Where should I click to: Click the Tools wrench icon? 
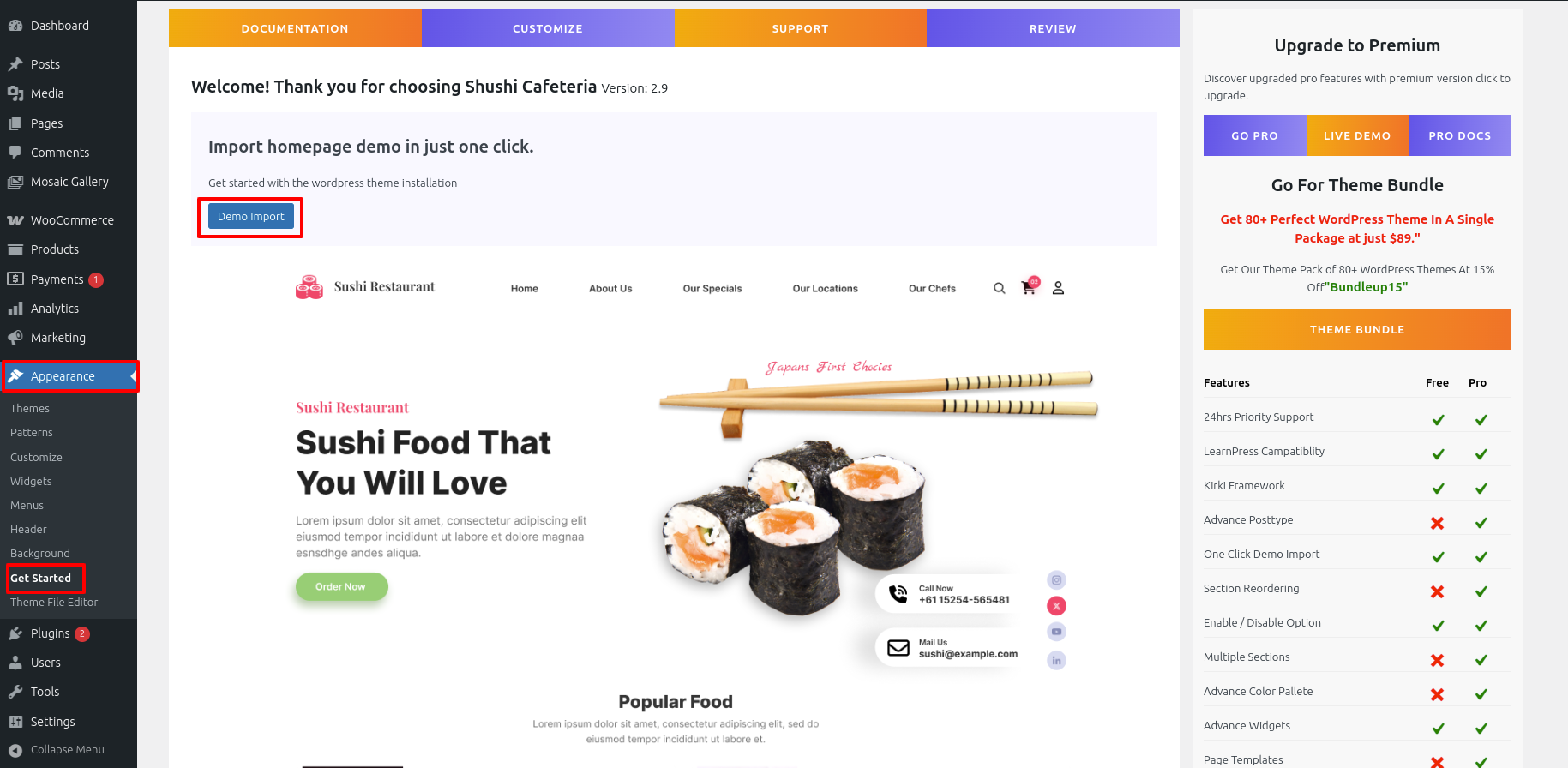[x=15, y=692]
